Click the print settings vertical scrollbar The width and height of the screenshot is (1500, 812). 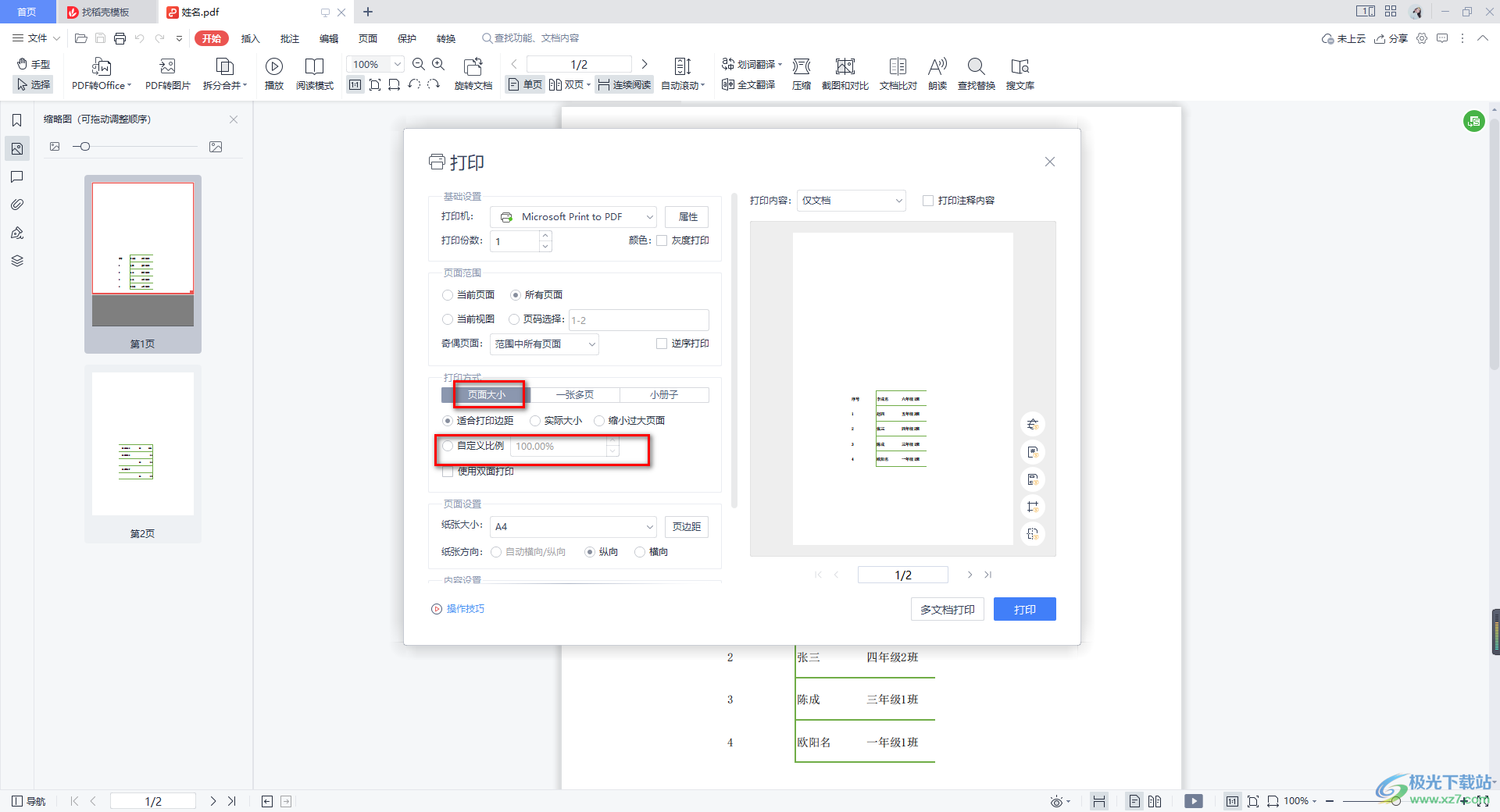point(734,350)
